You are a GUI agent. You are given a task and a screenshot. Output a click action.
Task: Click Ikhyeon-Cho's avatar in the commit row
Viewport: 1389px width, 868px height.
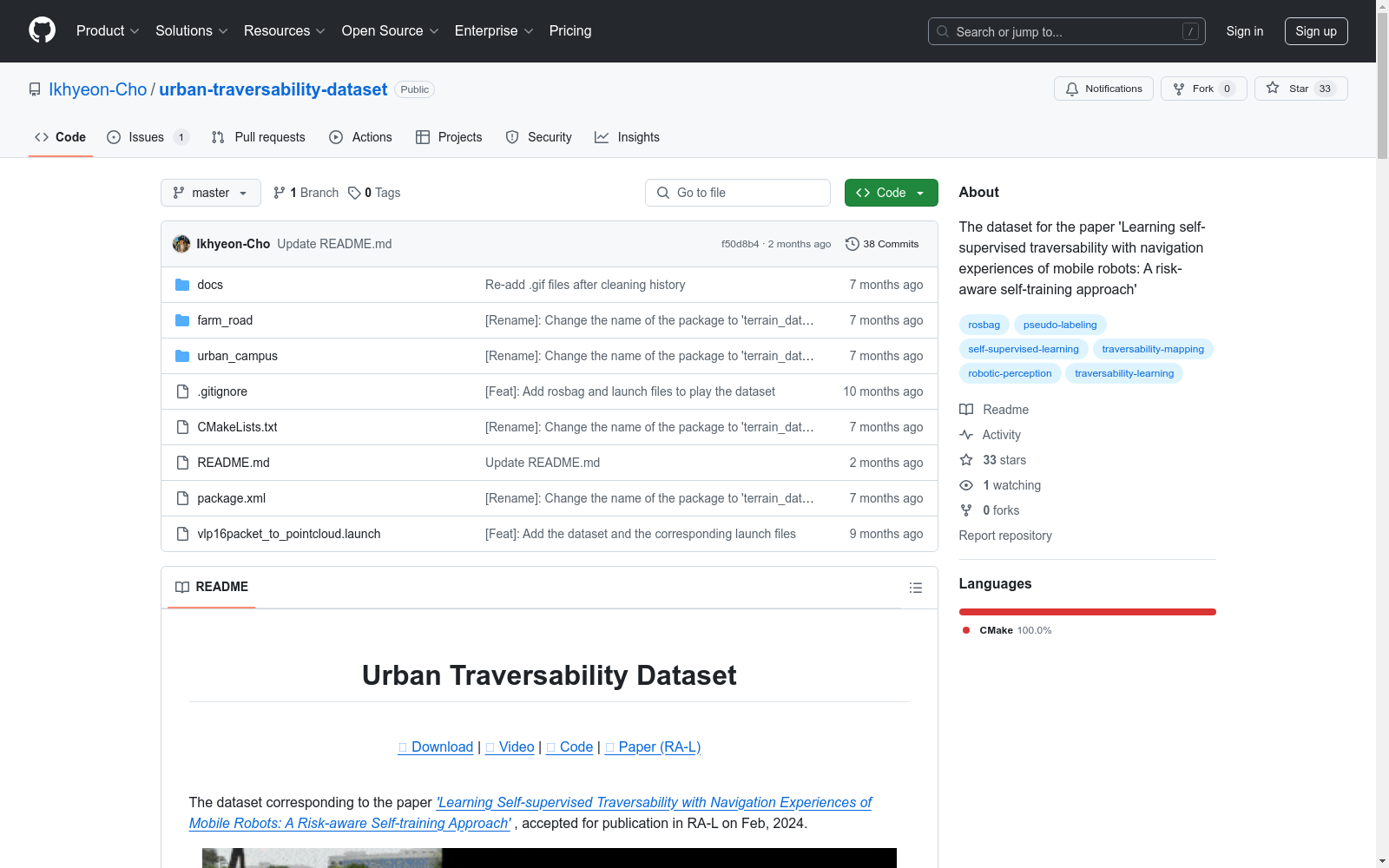click(181, 244)
